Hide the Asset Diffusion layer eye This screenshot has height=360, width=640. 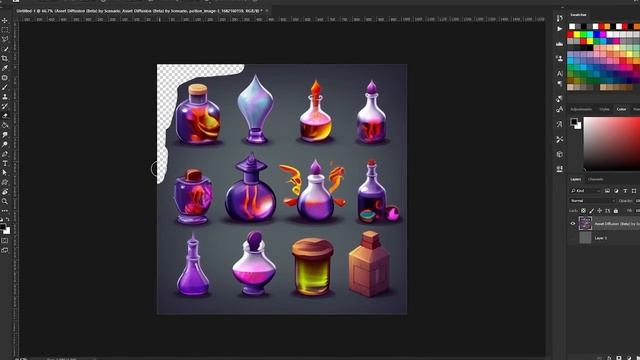(x=573, y=224)
